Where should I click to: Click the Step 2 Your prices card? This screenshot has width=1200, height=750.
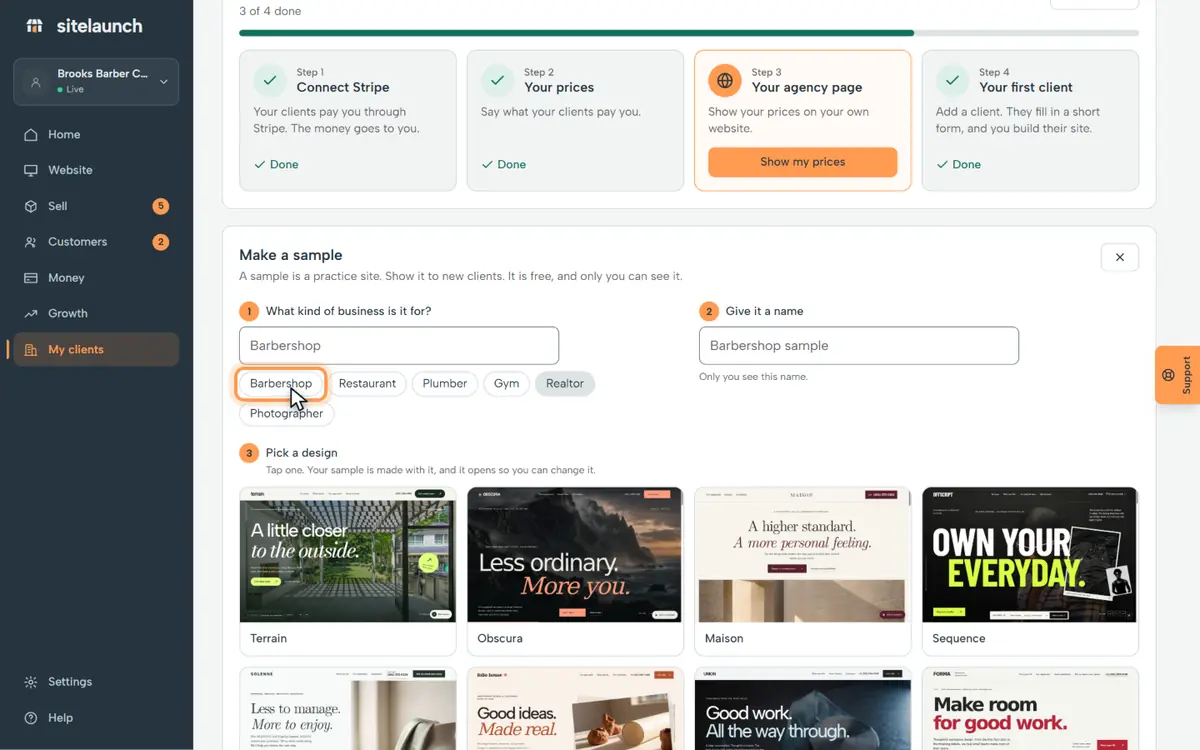(575, 121)
